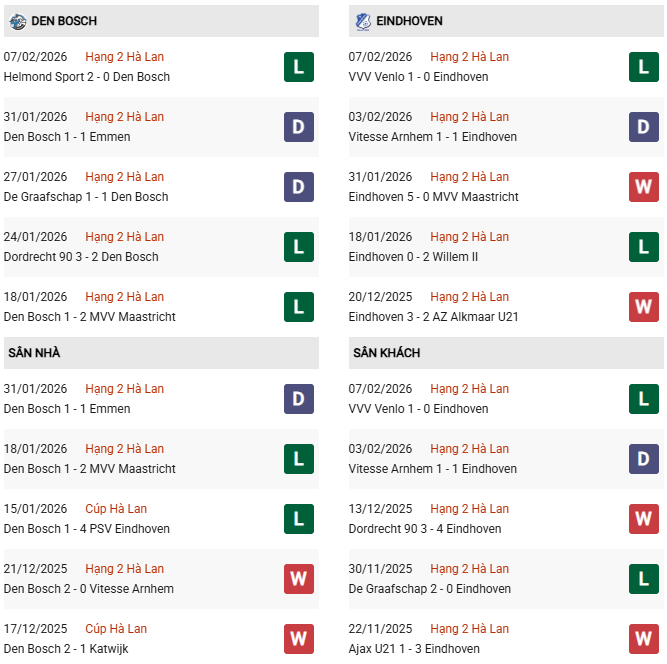
Task: Select the SÂN KHÁCH section header
Action: (x=386, y=353)
